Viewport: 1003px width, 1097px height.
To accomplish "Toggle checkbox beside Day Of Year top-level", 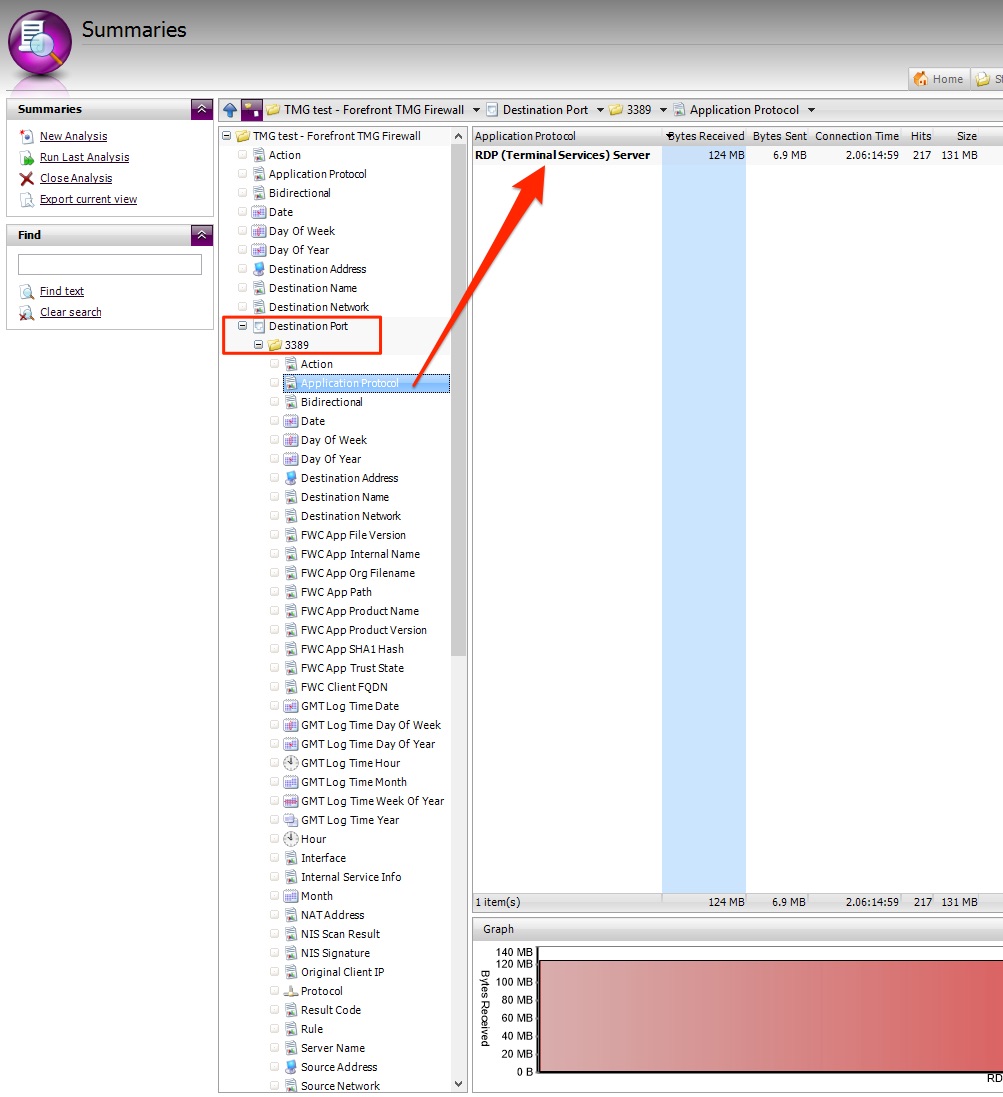I will (243, 250).
